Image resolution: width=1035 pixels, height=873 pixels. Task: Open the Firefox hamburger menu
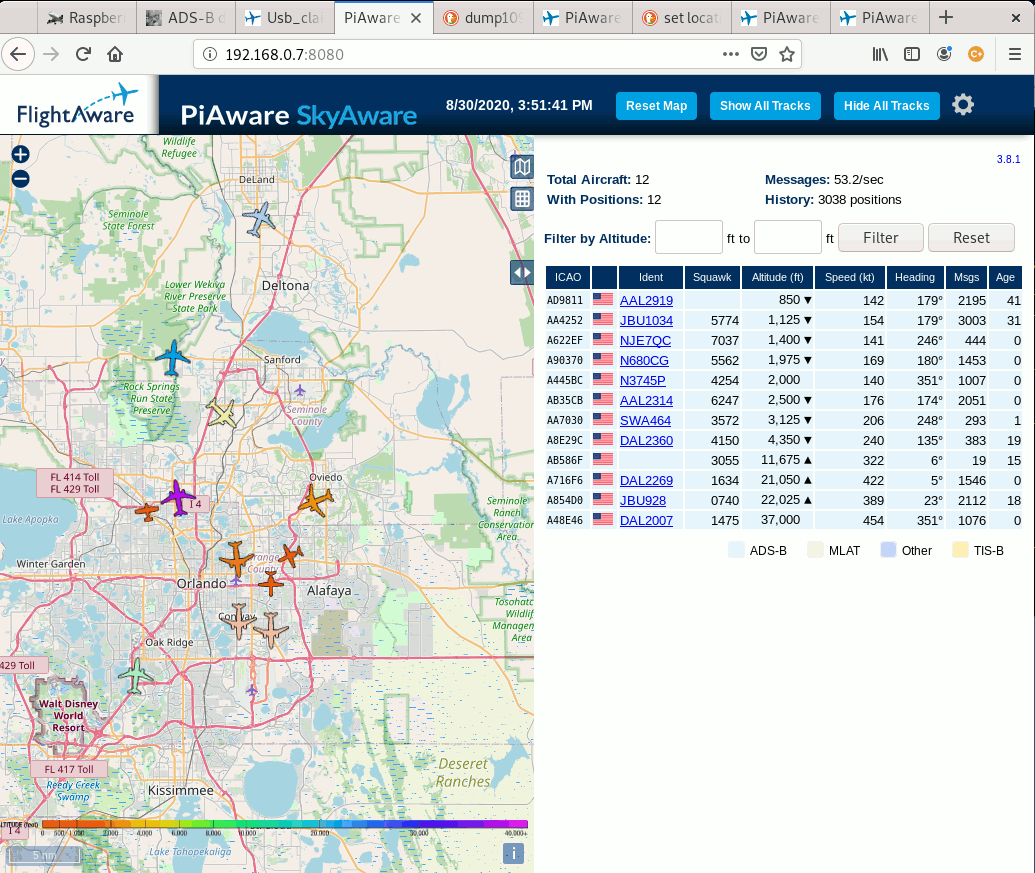[x=1015, y=54]
